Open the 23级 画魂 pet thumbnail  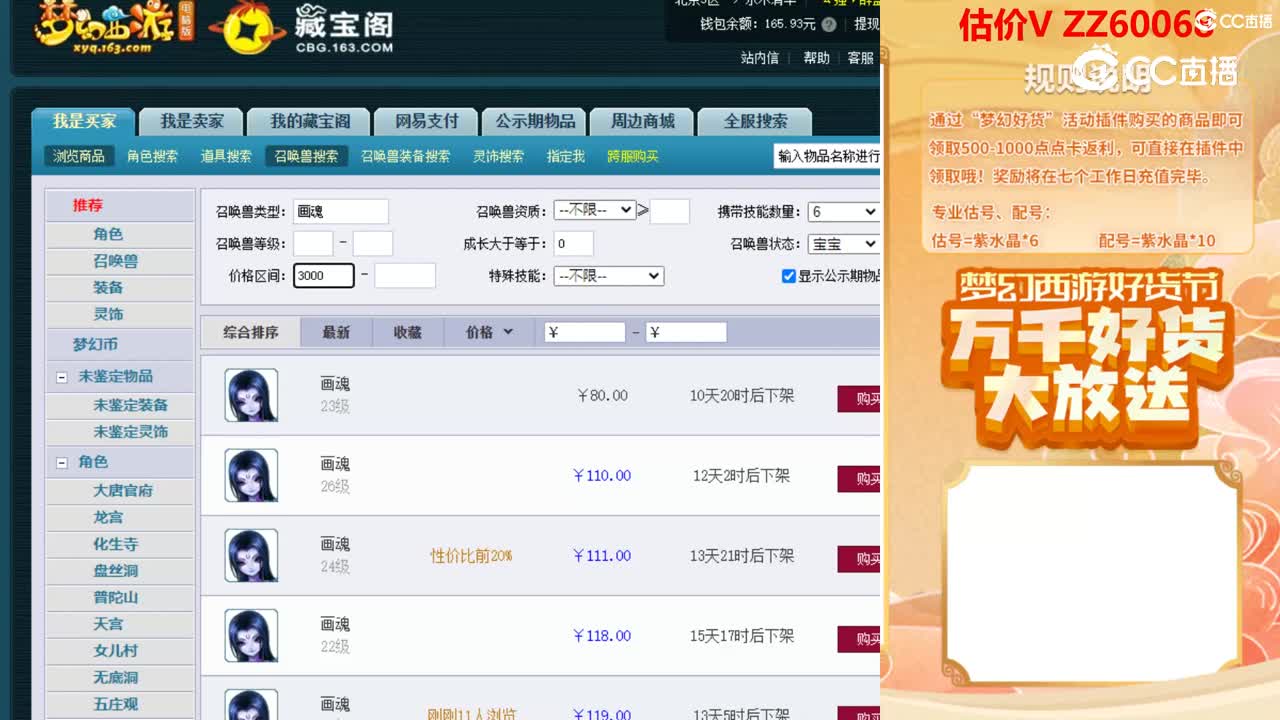[251, 395]
